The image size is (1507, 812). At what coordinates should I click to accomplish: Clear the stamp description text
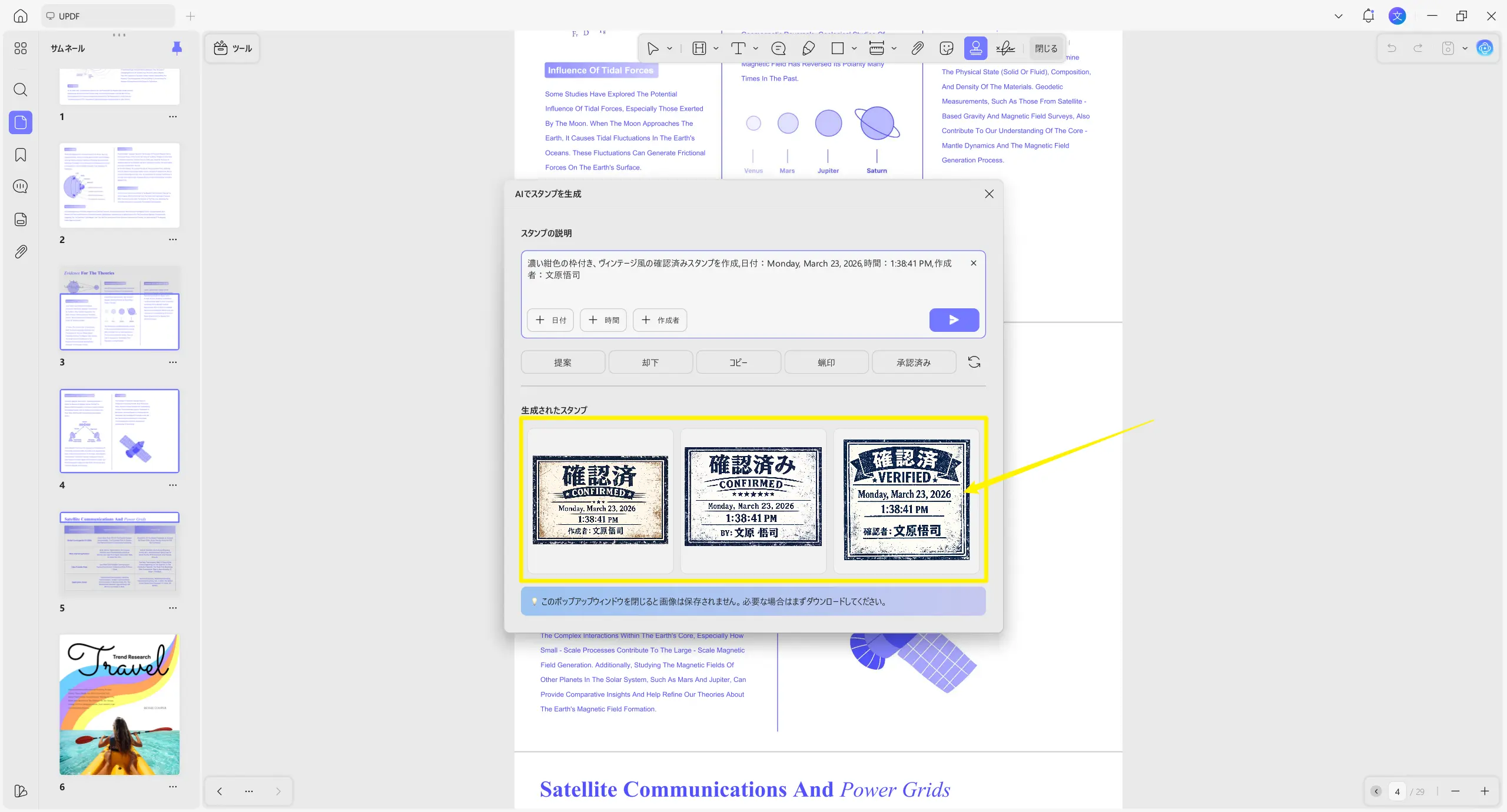973,263
